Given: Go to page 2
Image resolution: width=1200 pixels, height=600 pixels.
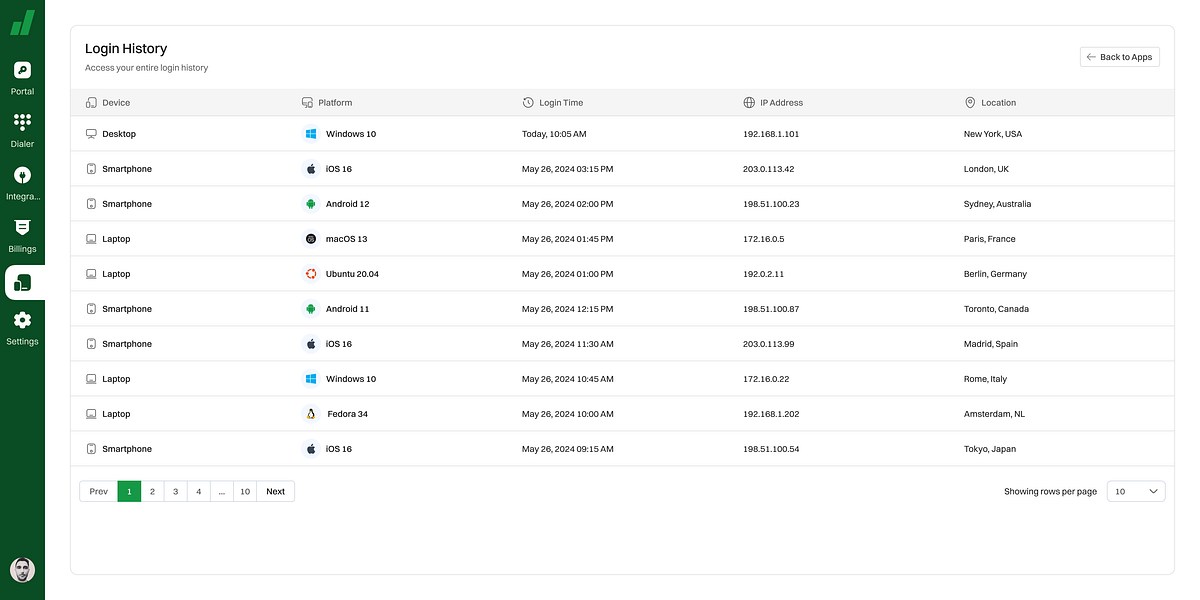Looking at the screenshot, I should click(x=152, y=491).
